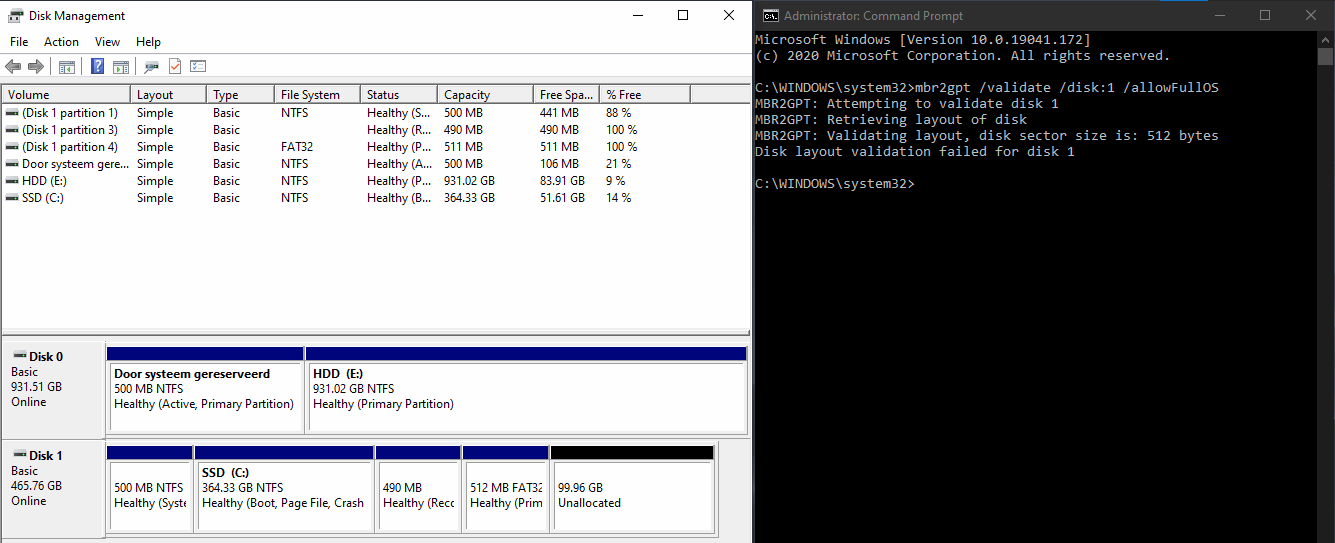
Task: Sort by the Status column header
Action: click(399, 94)
